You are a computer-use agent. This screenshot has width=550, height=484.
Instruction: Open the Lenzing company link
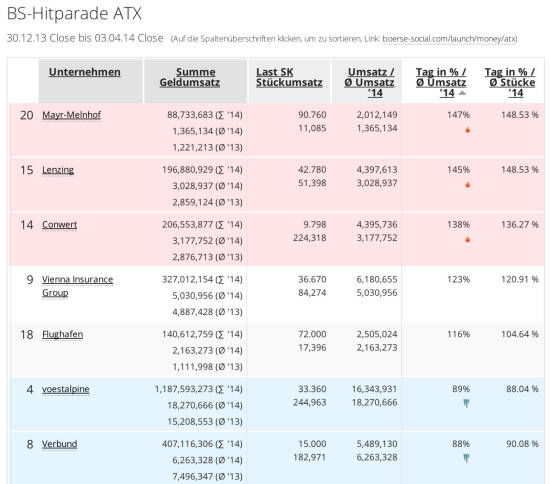coord(58,170)
